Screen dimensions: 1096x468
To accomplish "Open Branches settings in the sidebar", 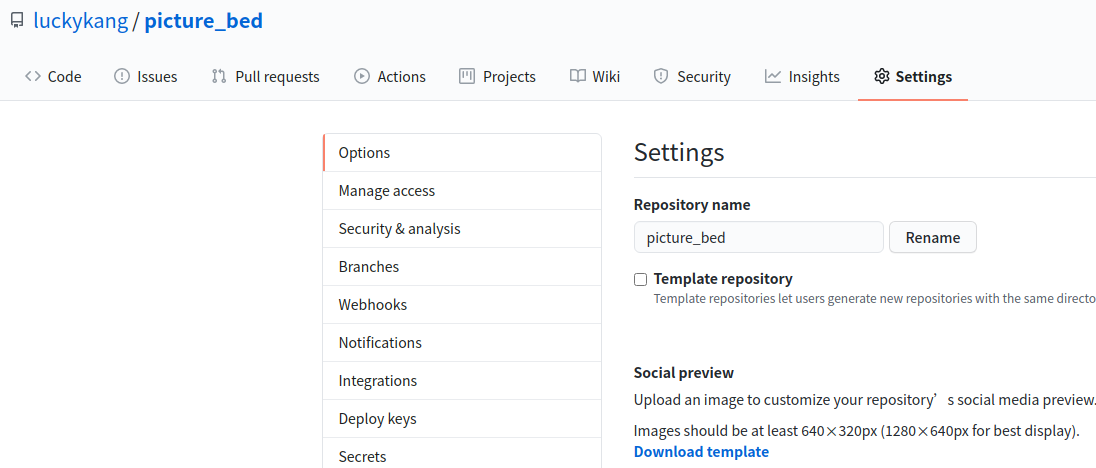I will point(462,267).
